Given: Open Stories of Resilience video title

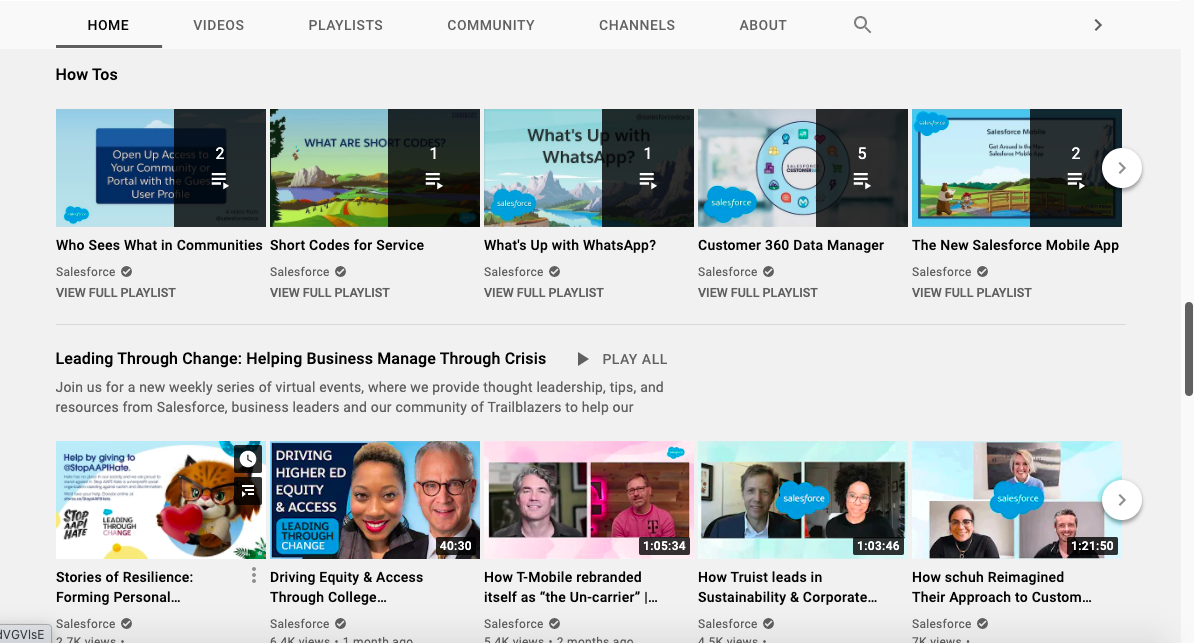Looking at the screenshot, I should 124,587.
